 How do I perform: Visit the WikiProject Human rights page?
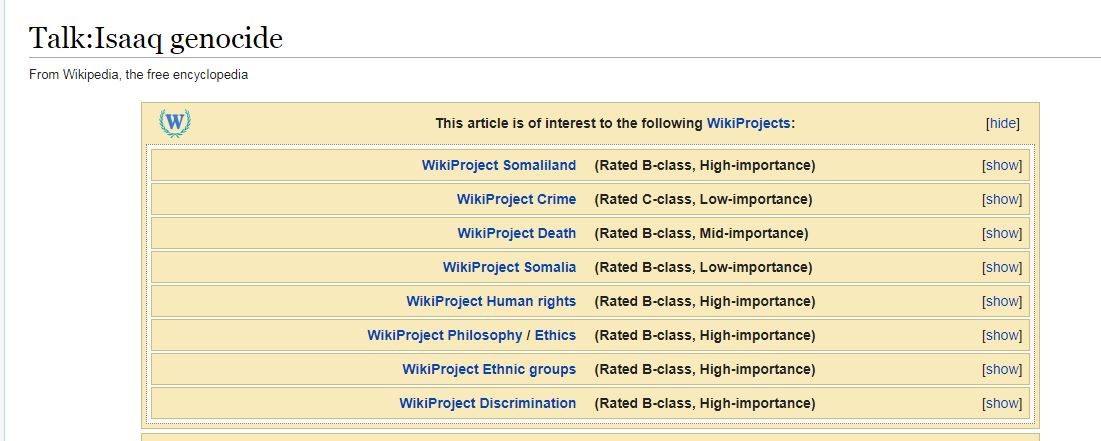[491, 301]
